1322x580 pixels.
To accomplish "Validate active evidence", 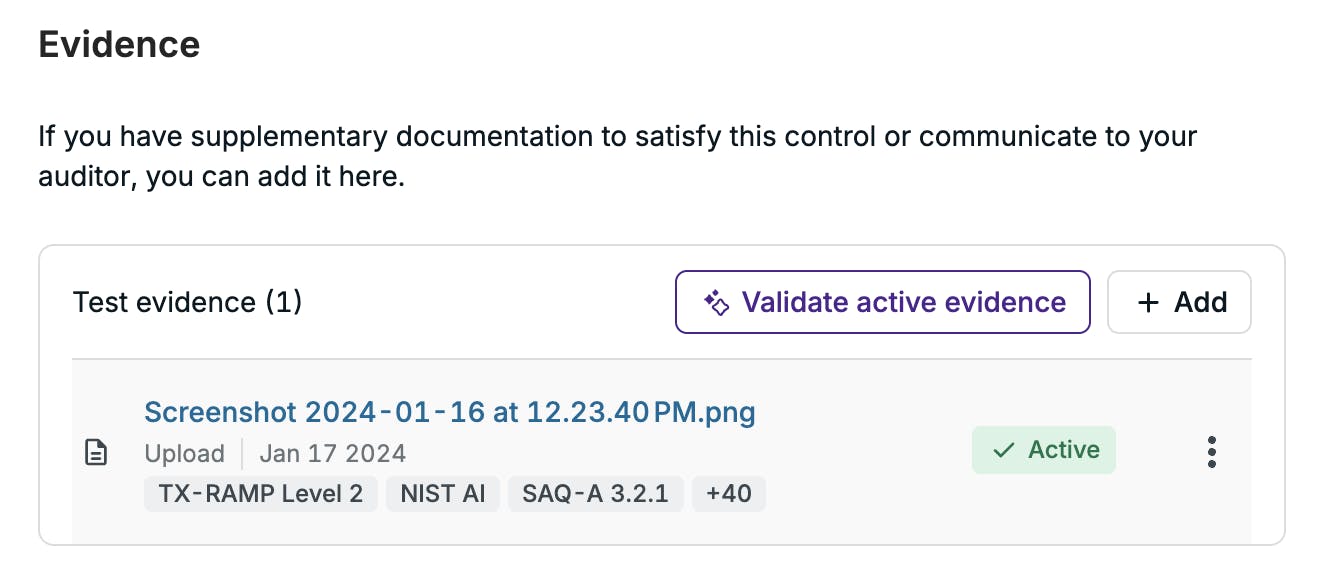I will pyautogui.click(x=883, y=302).
